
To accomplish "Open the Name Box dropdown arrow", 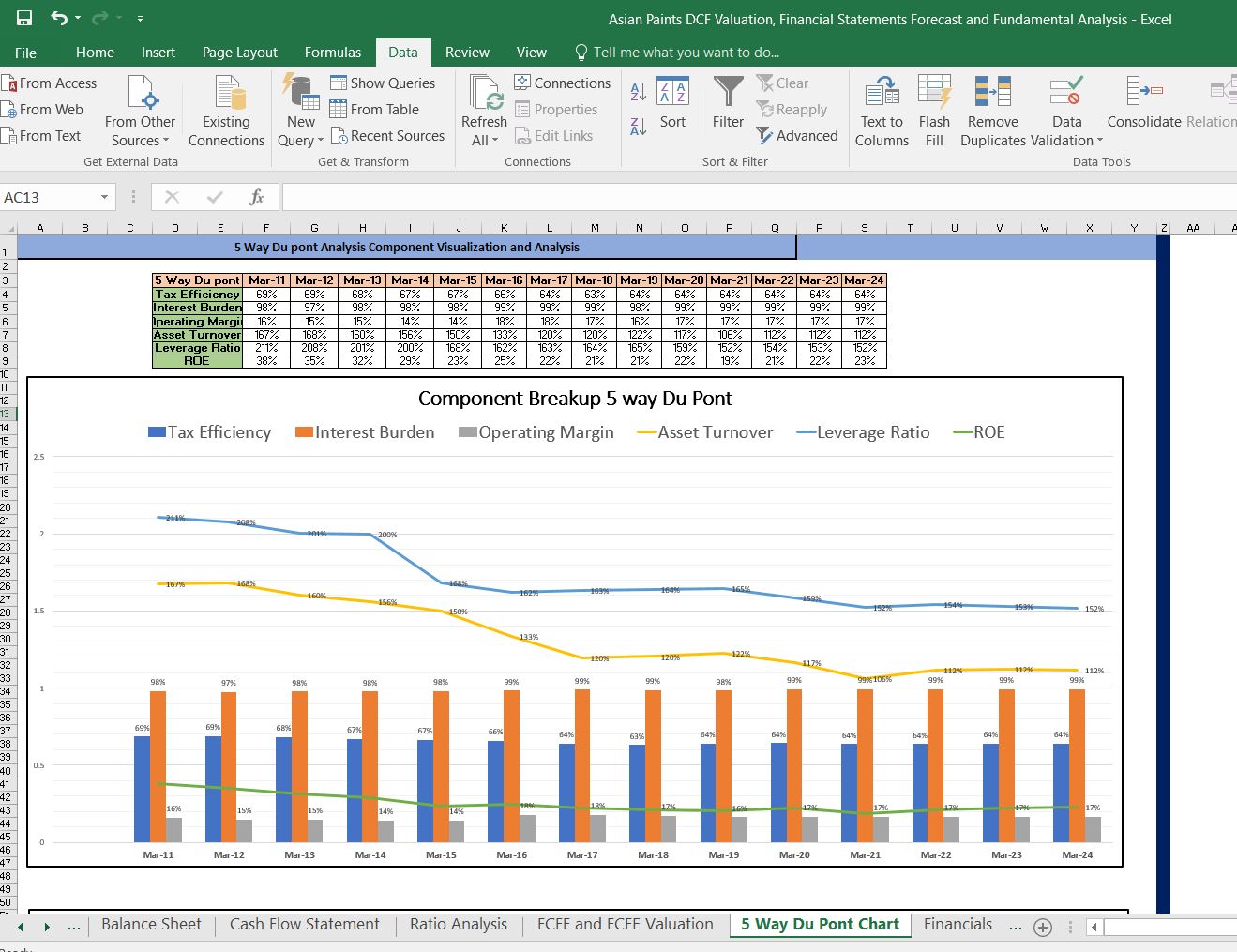I will (x=104, y=197).
